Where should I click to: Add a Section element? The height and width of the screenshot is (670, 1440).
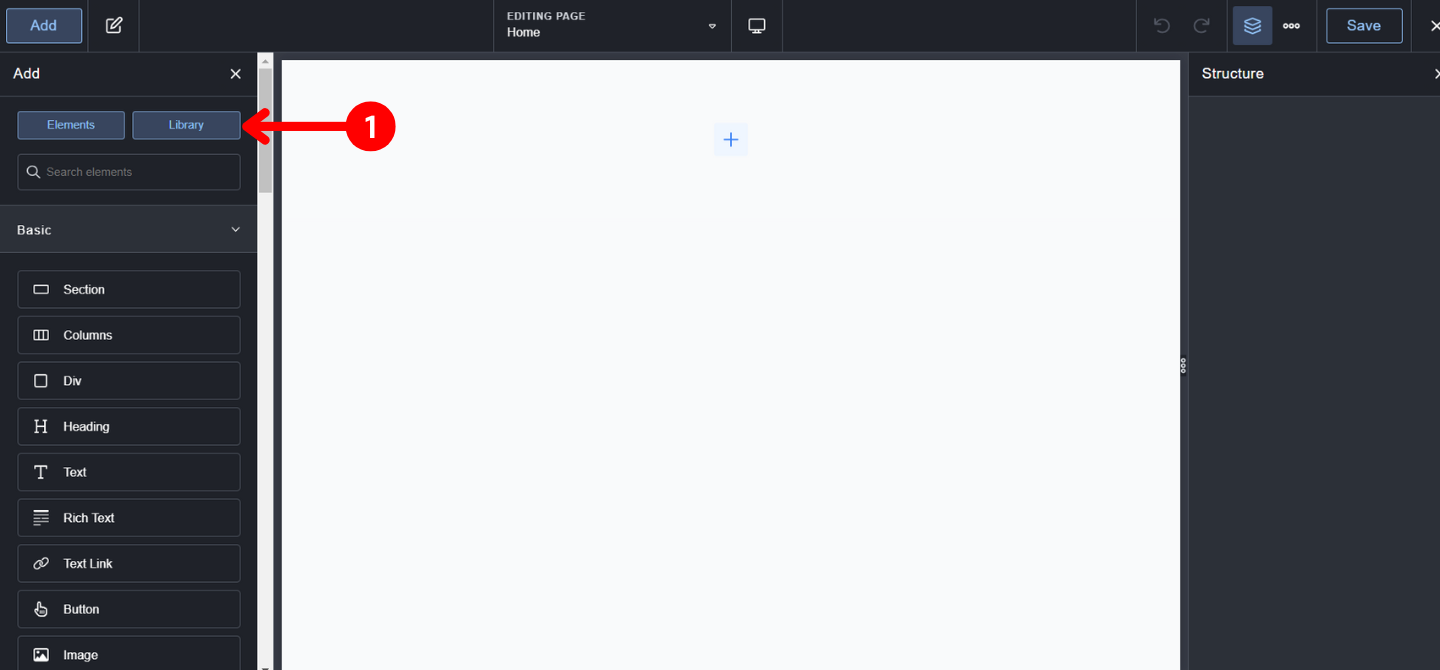(x=129, y=289)
